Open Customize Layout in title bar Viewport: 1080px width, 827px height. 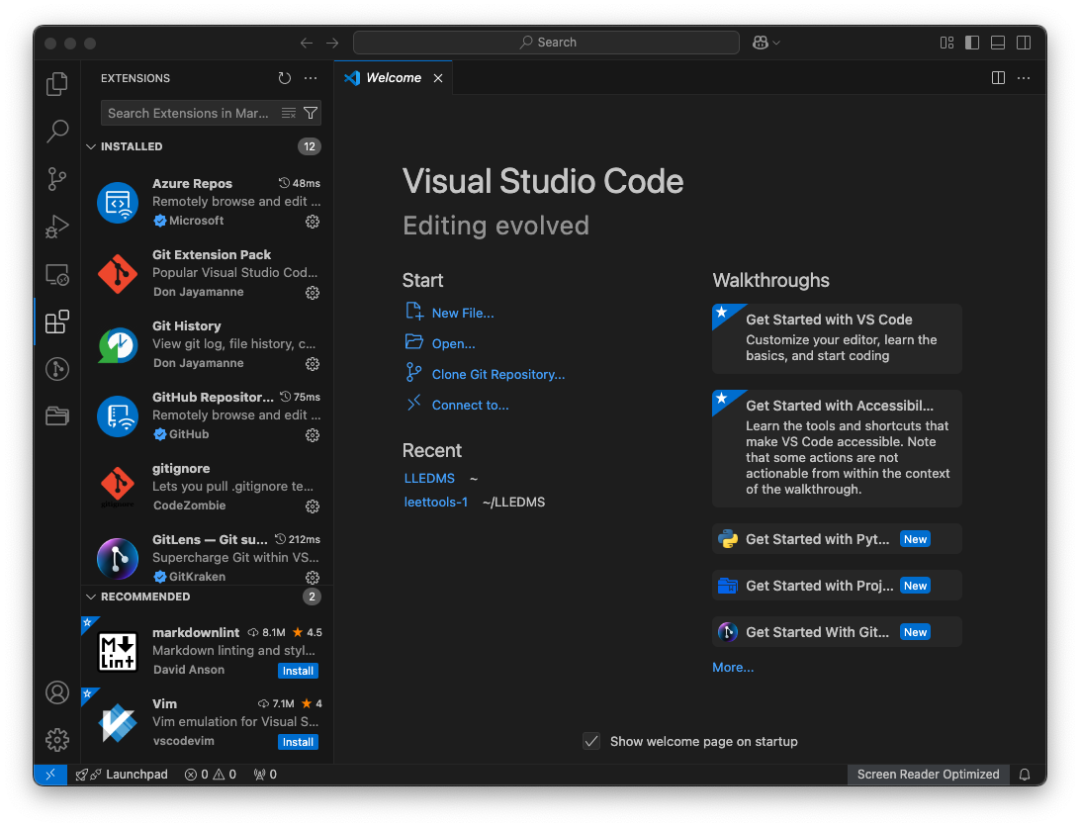click(947, 43)
